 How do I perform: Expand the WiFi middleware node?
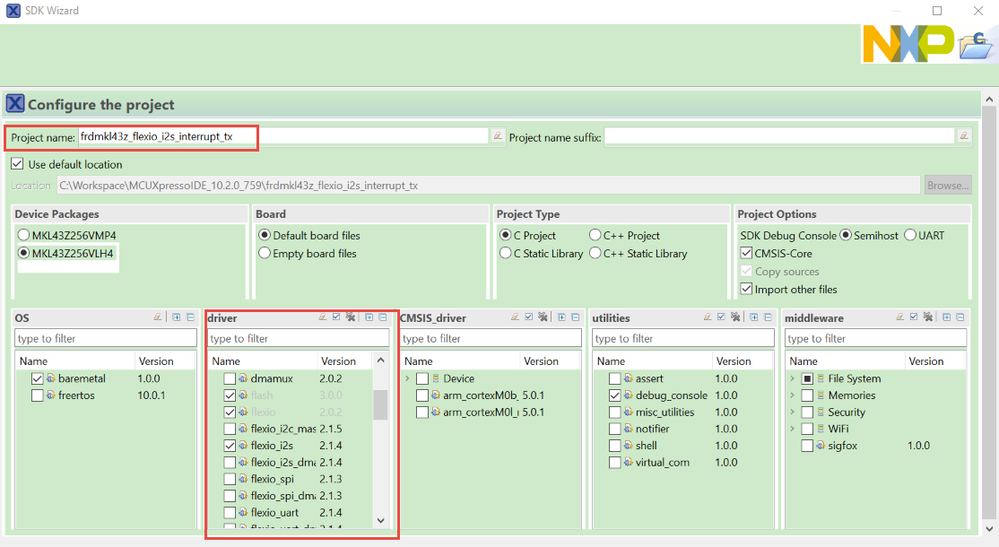tap(793, 429)
